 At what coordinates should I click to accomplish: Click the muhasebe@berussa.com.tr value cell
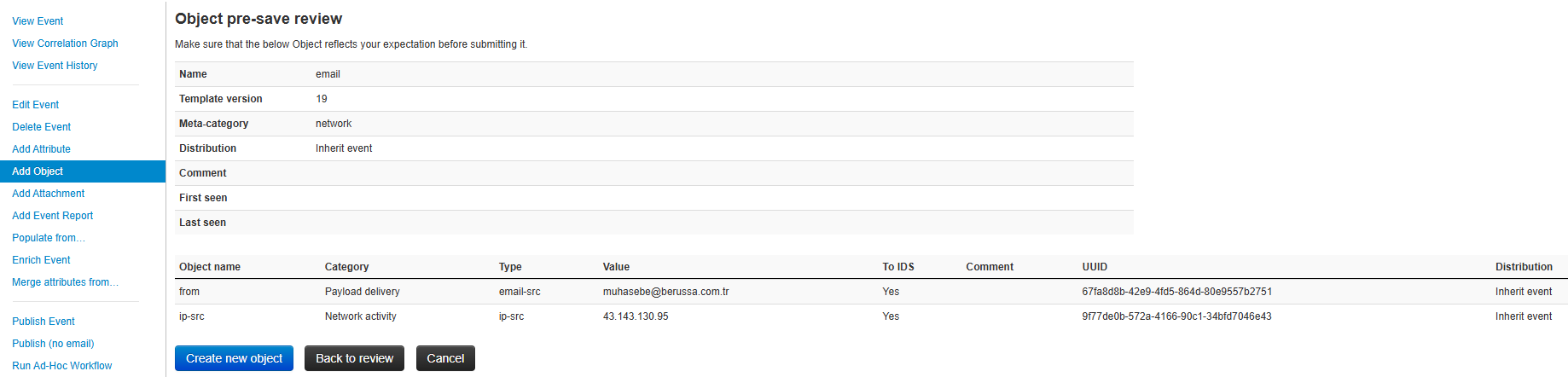coord(666,292)
